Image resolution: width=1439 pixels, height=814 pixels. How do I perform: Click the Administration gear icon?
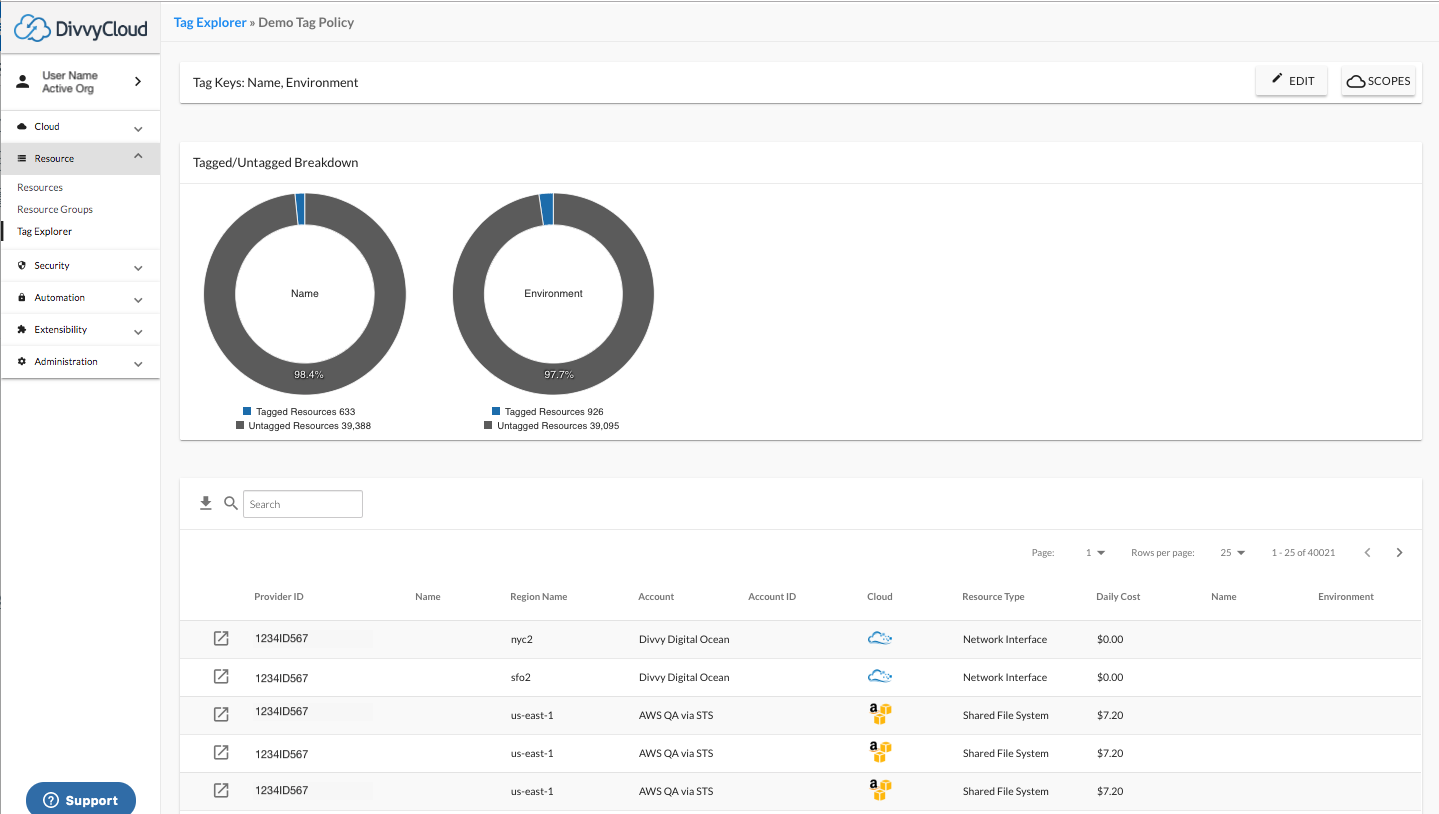(x=22, y=362)
